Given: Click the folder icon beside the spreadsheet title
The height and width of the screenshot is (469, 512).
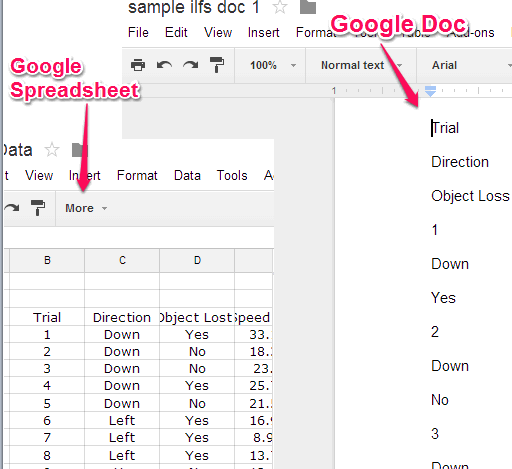Looking at the screenshot, I should tap(79, 150).
